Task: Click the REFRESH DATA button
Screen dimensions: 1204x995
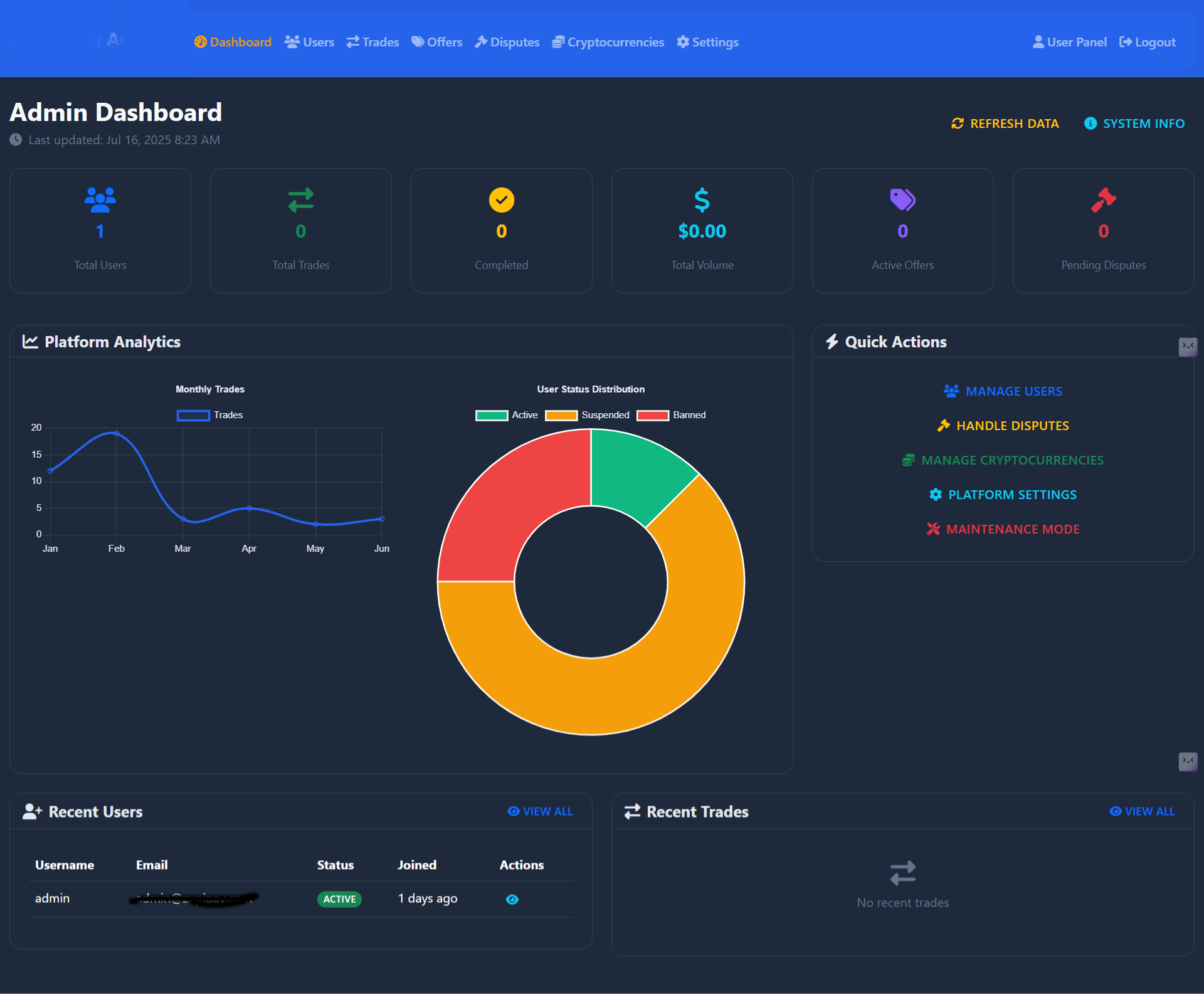Action: tap(1005, 124)
